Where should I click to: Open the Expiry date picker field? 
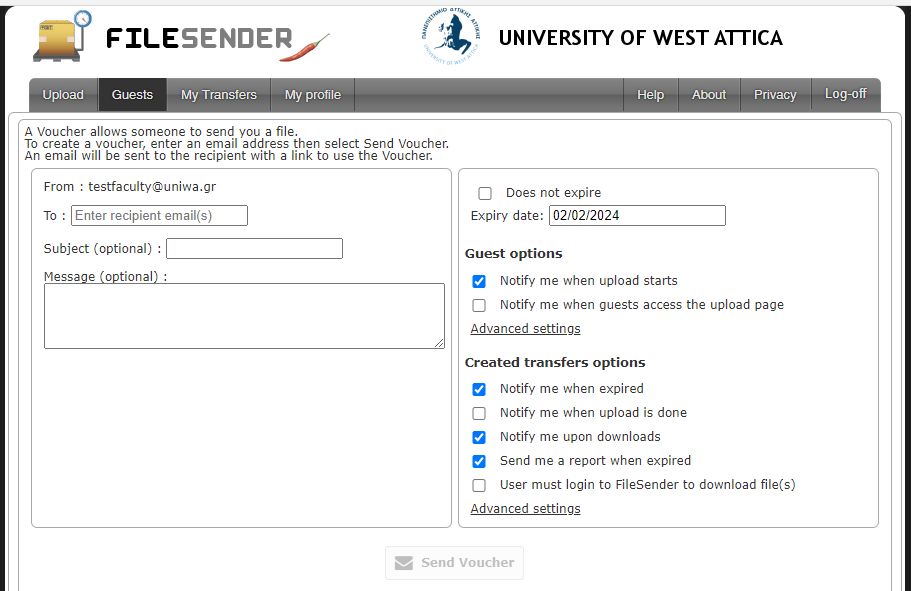637,216
